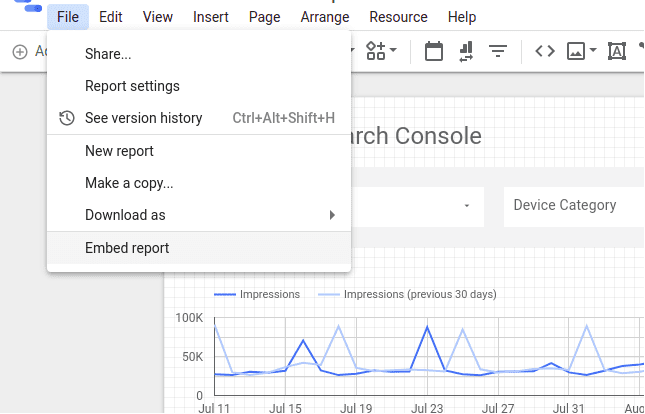
Task: Click Impressions (previous 30 days) legend entry
Action: [407, 294]
